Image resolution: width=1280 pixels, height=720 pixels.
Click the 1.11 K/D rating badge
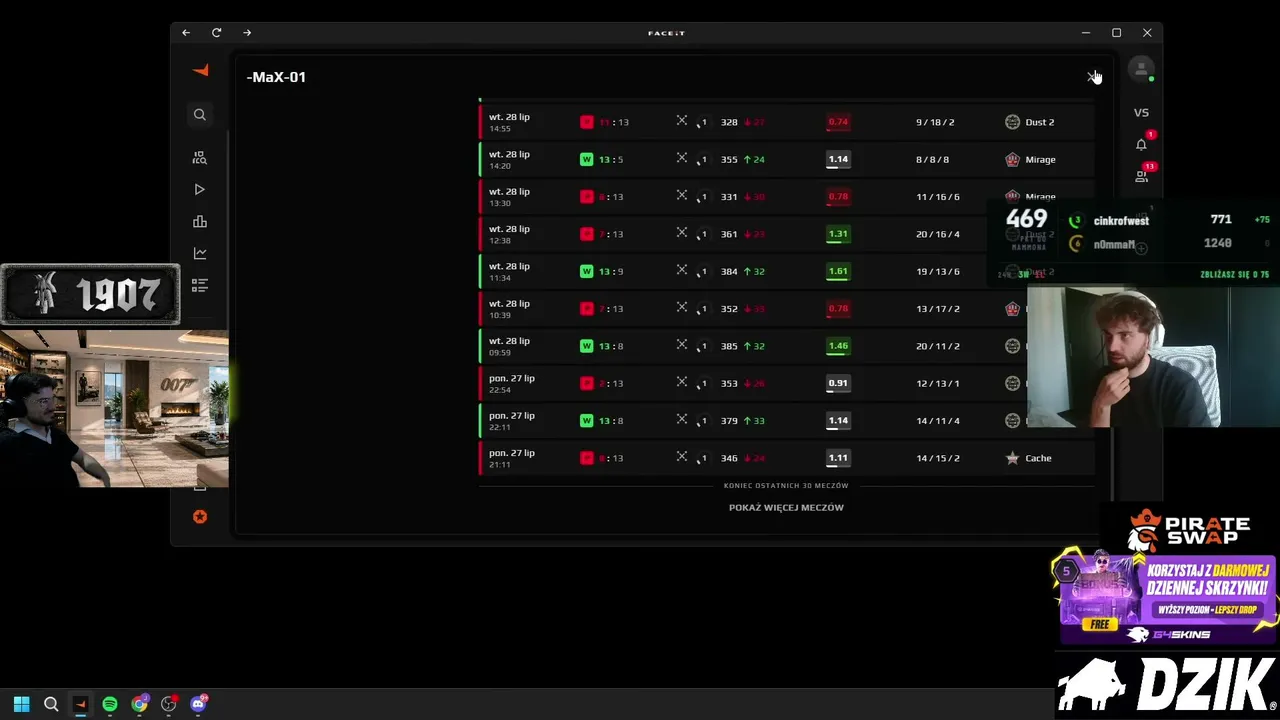838,458
